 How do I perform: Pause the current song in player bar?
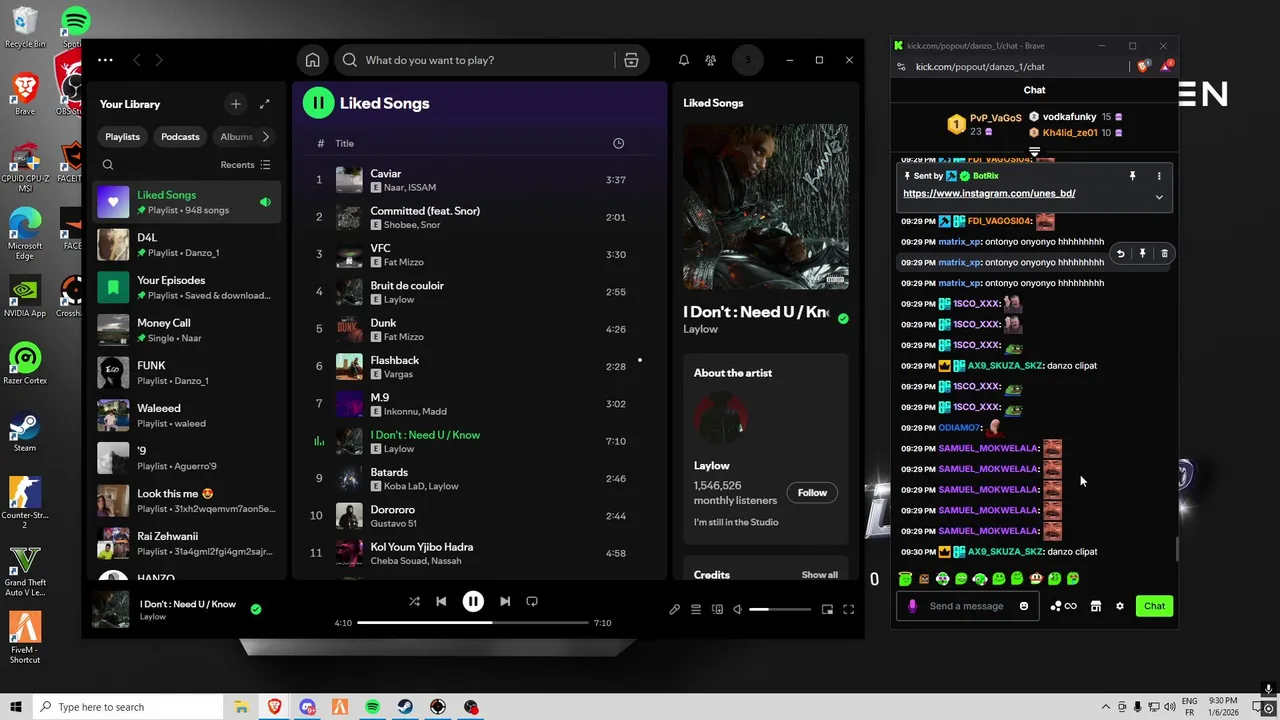[473, 601]
